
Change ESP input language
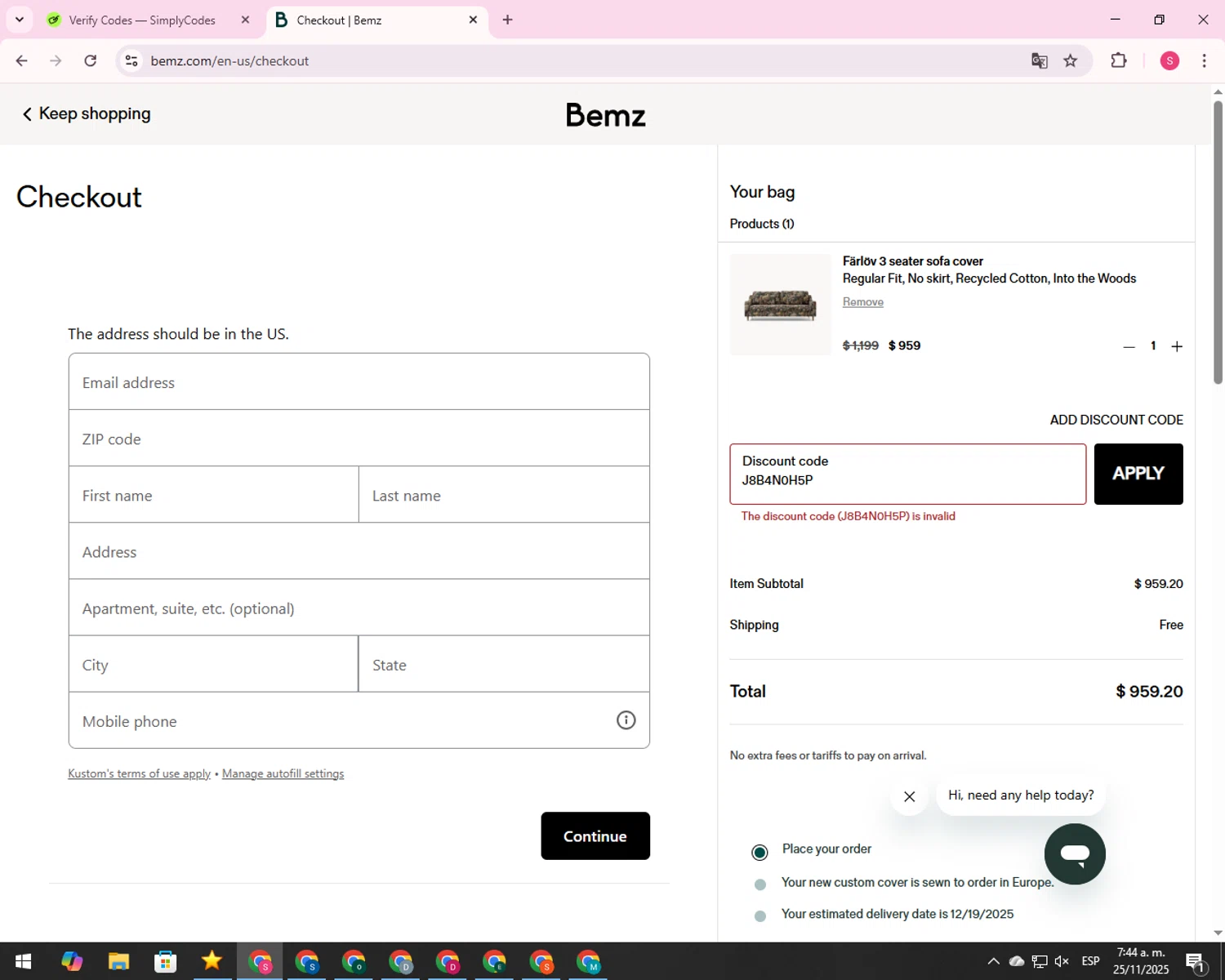coord(1091,961)
